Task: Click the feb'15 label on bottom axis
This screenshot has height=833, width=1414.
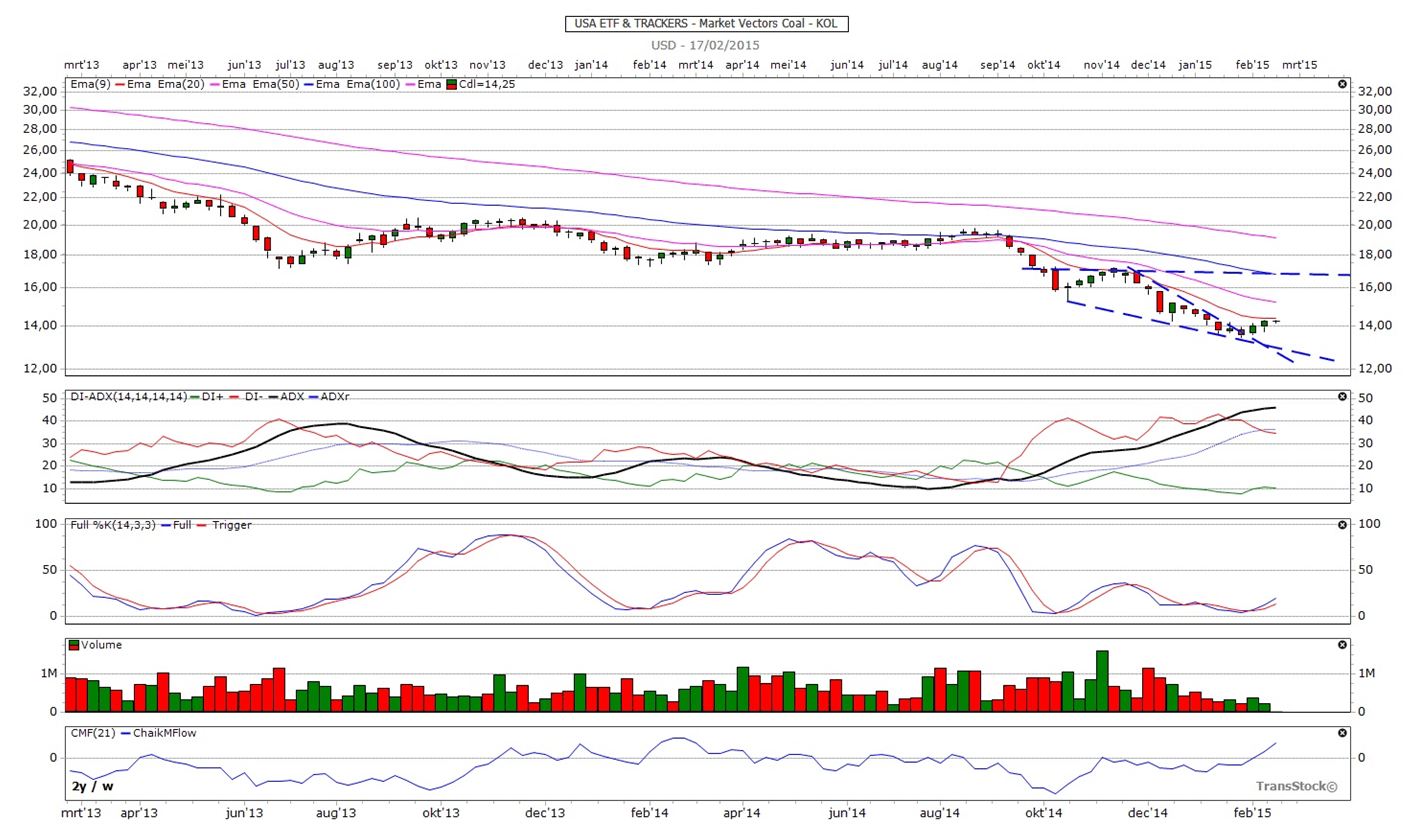Action: pyautogui.click(x=1253, y=813)
